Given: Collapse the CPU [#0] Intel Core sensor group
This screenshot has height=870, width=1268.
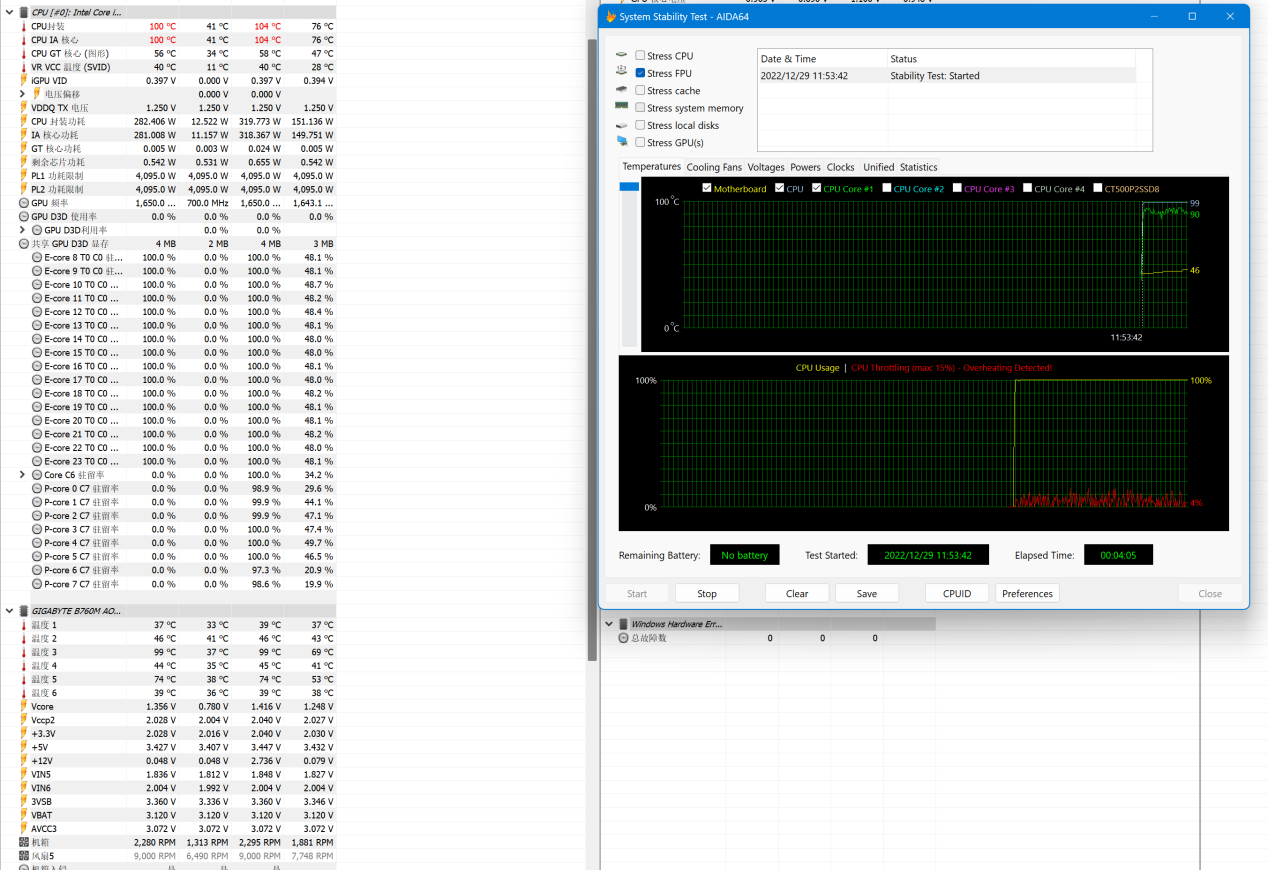Looking at the screenshot, I should coord(10,12).
